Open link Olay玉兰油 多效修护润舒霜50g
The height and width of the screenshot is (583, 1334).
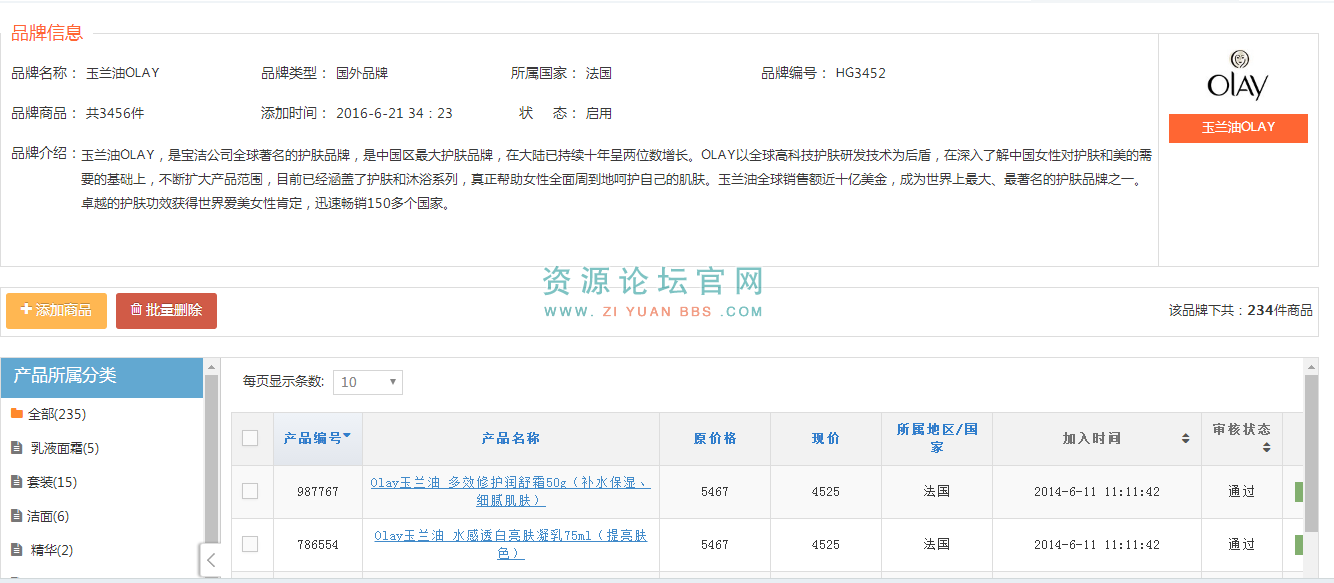511,491
